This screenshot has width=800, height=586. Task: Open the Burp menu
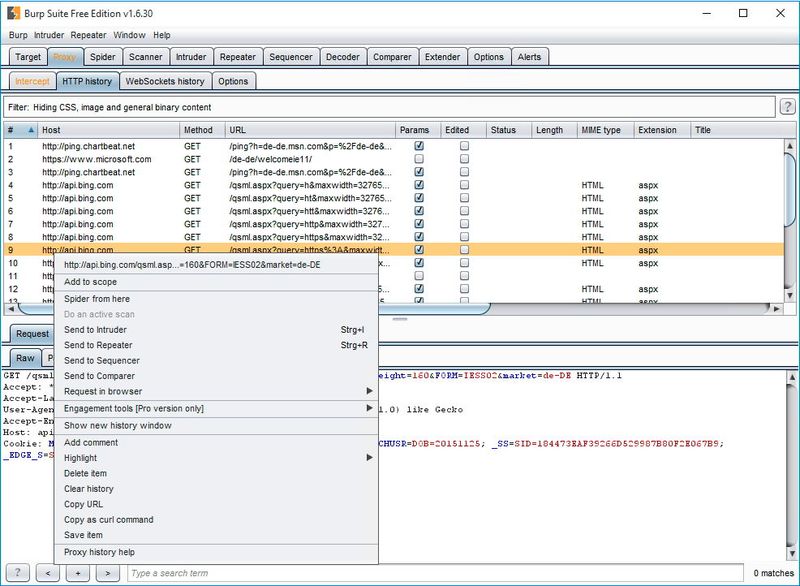click(18, 35)
